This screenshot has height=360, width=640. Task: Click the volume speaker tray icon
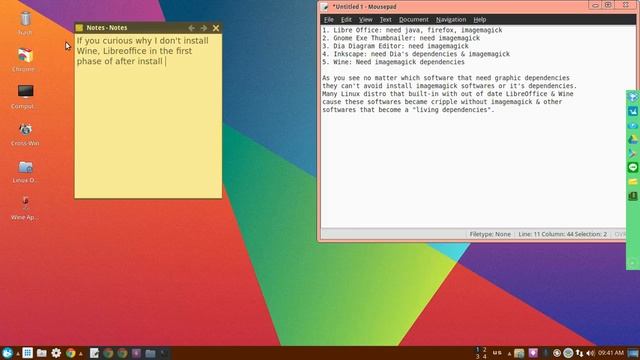590,353
